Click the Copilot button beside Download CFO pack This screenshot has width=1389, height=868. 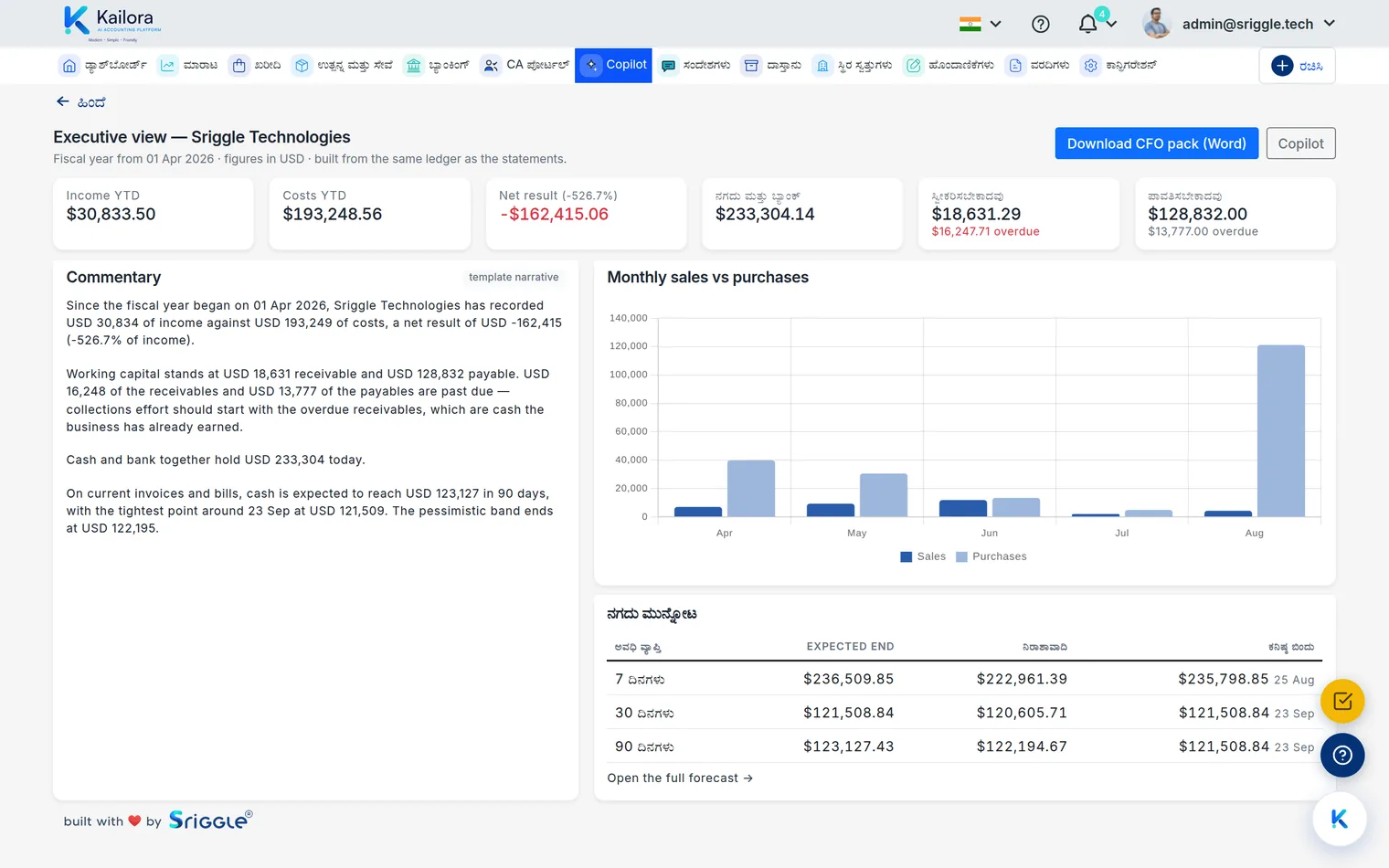point(1300,143)
